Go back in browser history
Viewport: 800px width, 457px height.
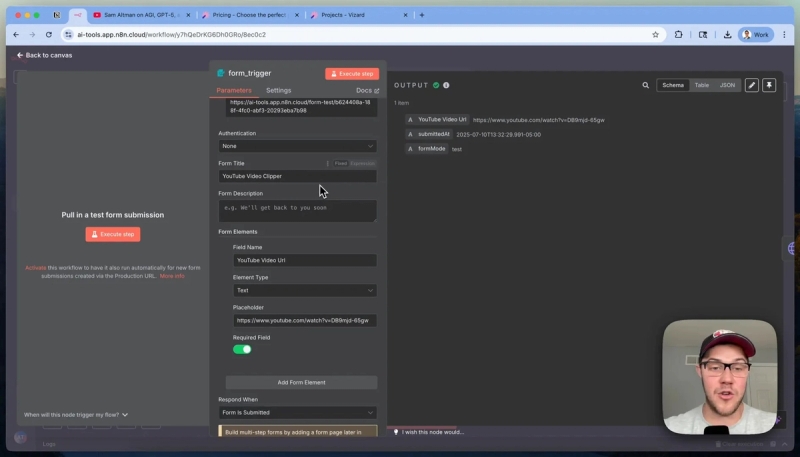point(16,35)
